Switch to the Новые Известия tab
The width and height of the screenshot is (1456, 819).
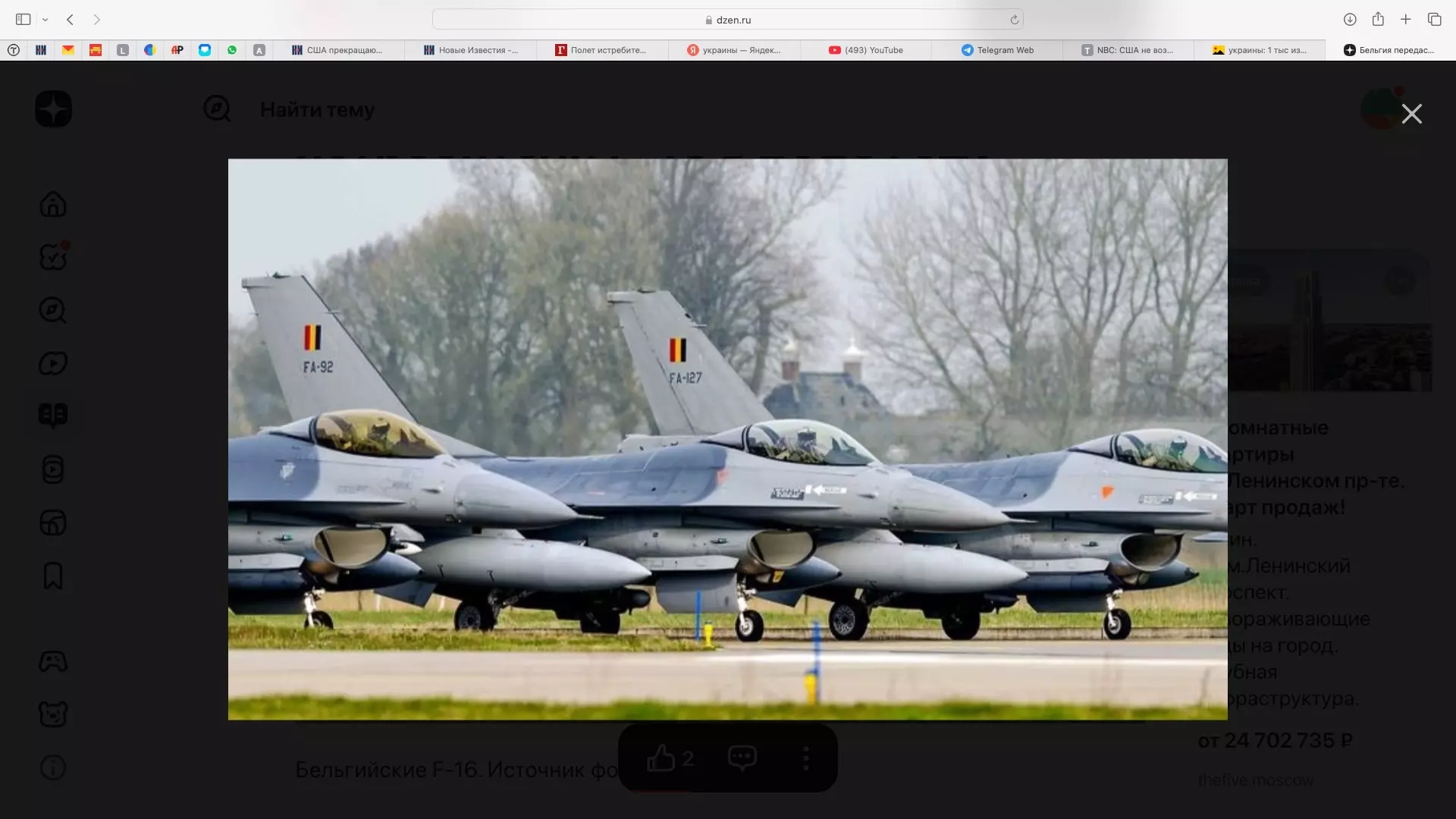[x=470, y=50]
